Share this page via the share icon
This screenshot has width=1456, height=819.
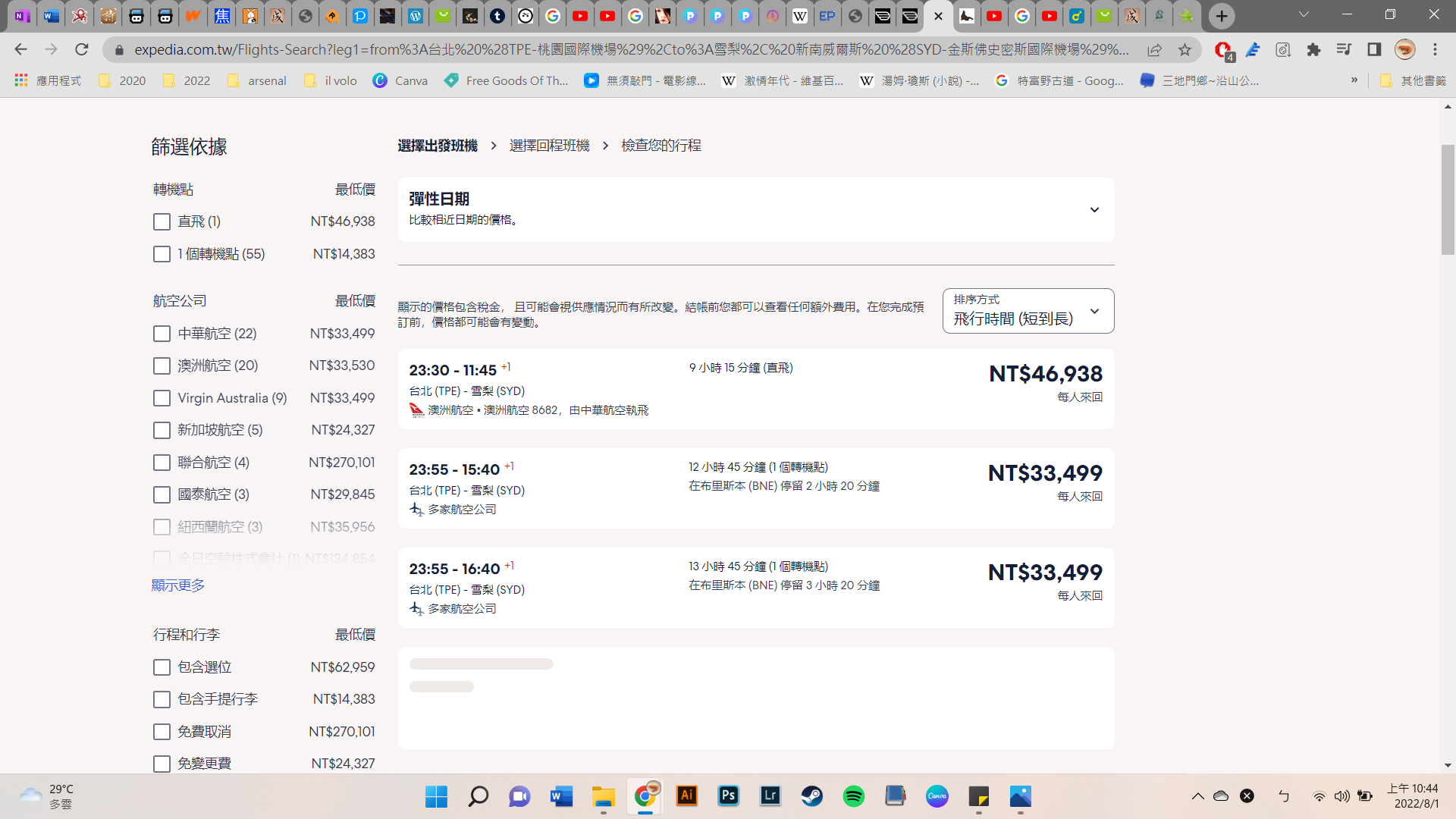click(x=1154, y=50)
